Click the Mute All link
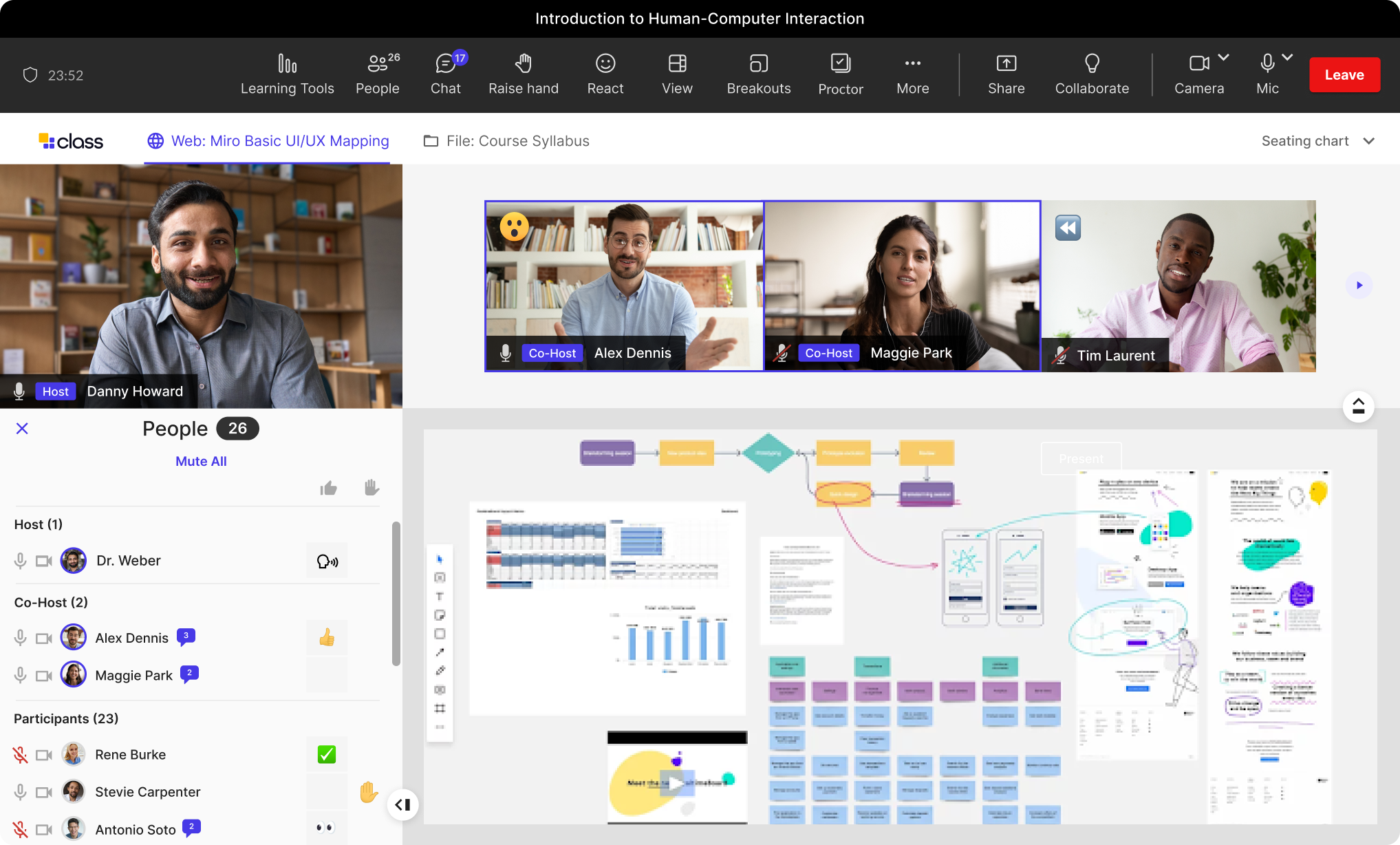 (x=201, y=461)
